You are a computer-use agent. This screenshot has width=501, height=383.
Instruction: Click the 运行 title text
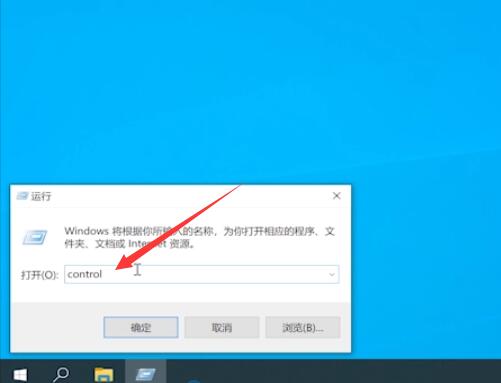41,196
